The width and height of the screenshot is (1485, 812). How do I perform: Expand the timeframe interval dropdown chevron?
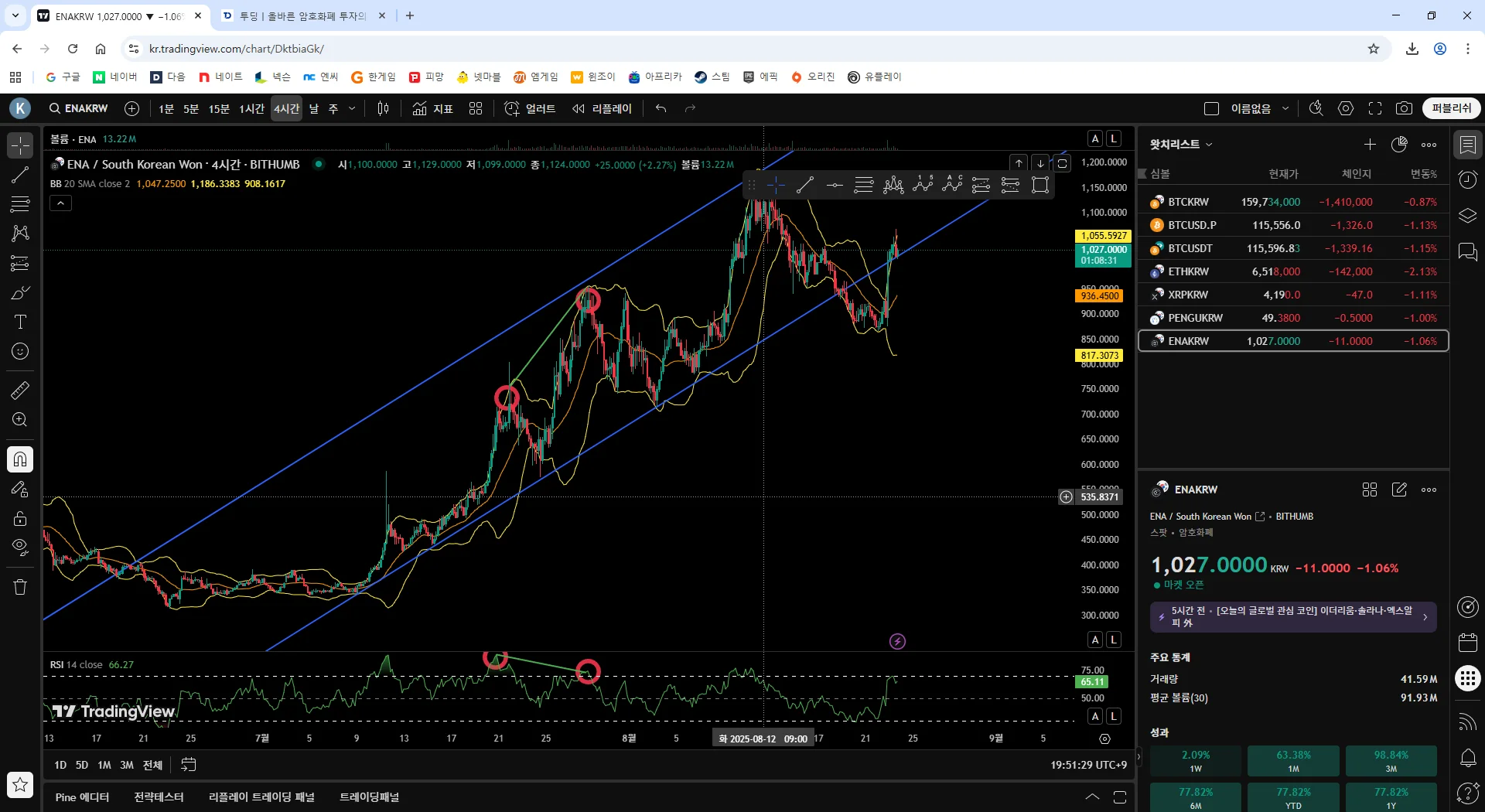coord(352,109)
